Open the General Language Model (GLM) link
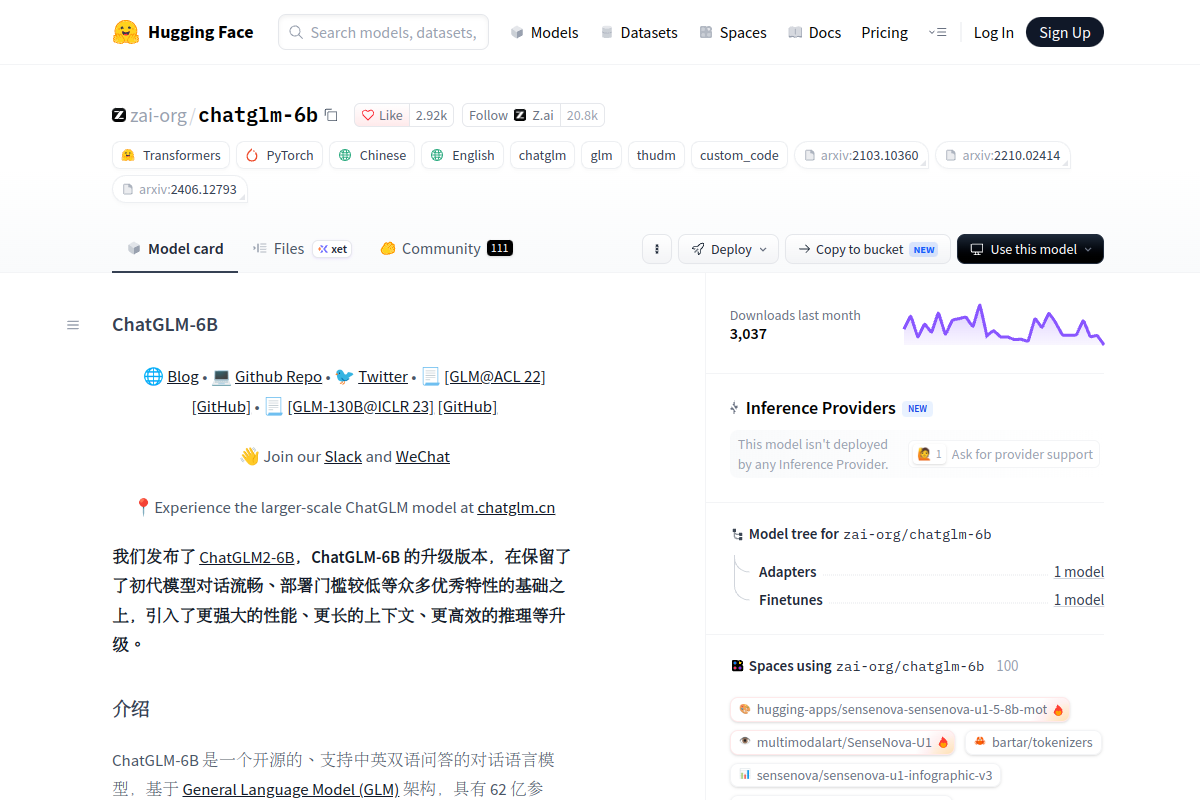The width and height of the screenshot is (1200, 800). (291, 789)
